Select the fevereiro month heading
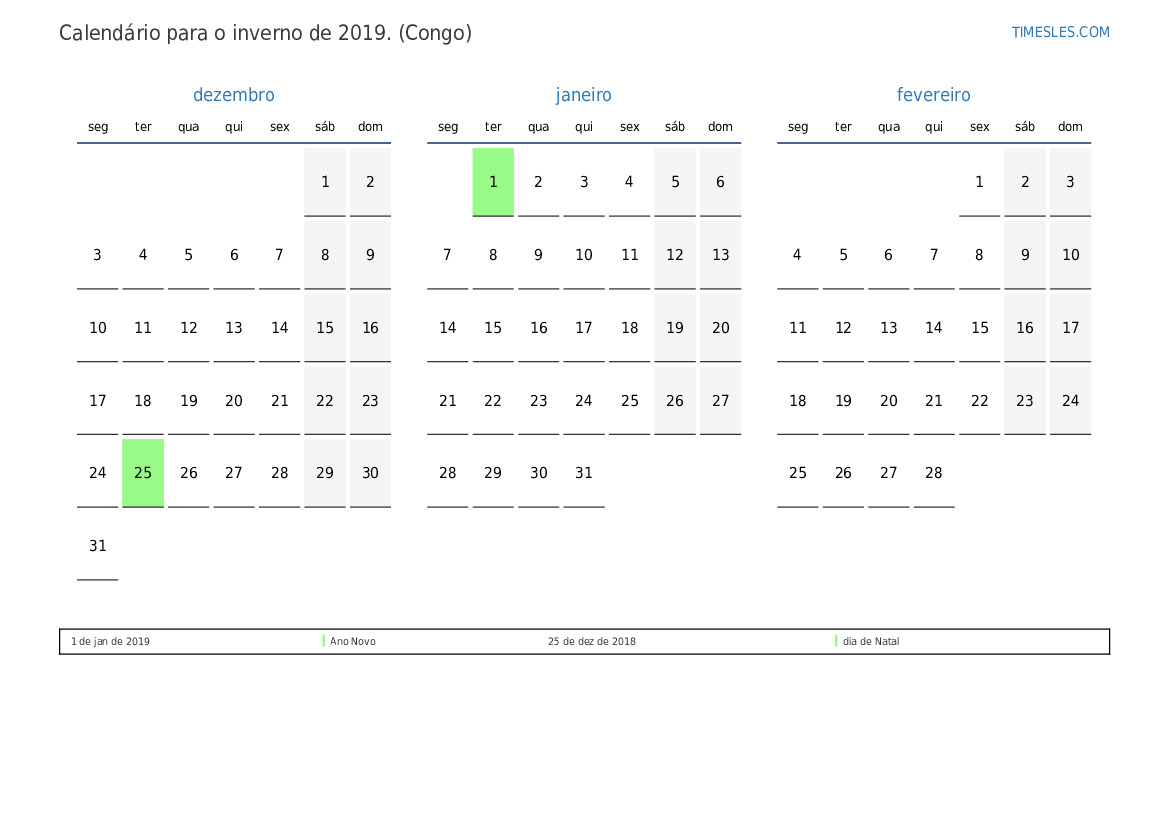The width and height of the screenshot is (1169, 827). point(933,95)
